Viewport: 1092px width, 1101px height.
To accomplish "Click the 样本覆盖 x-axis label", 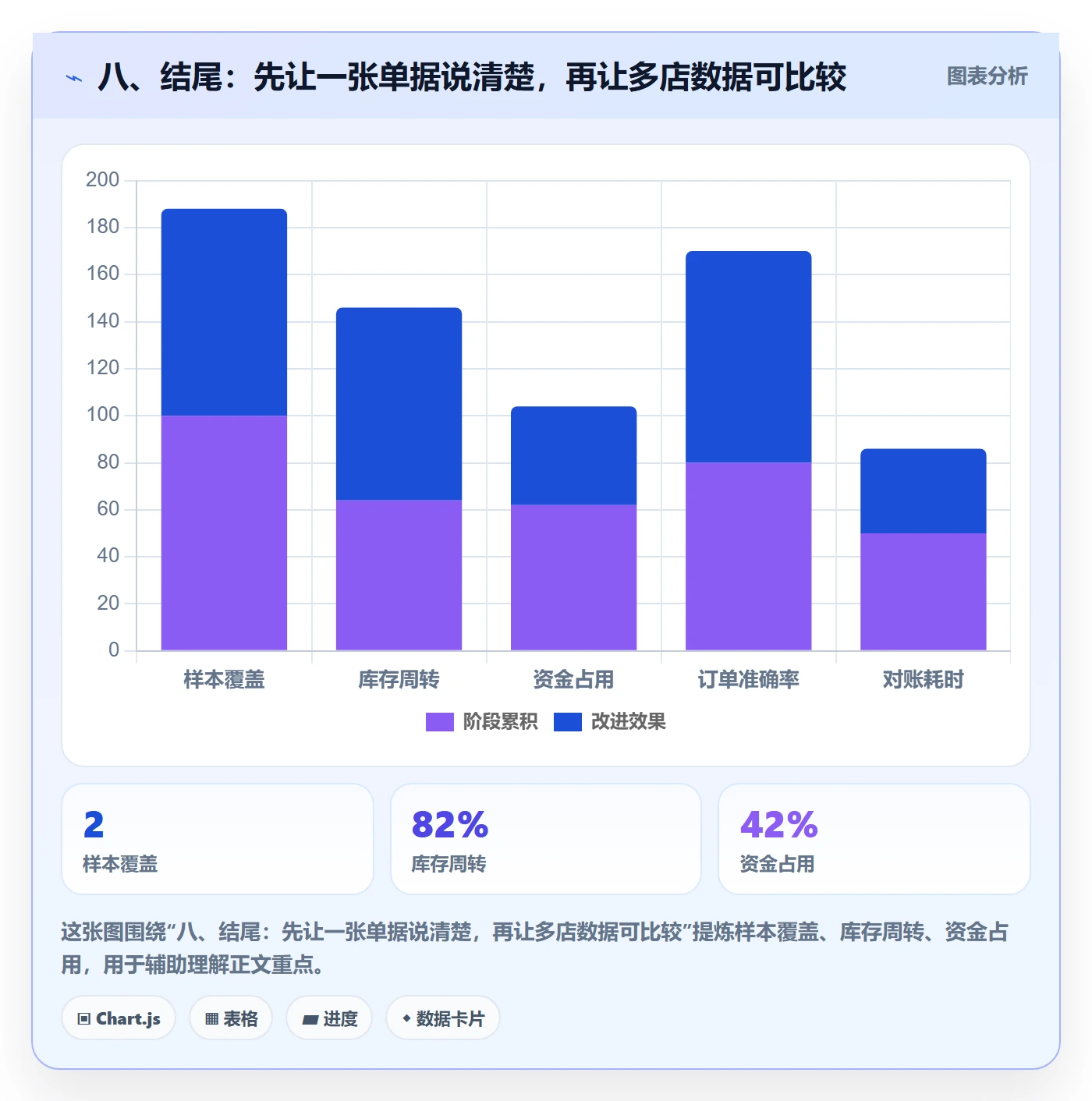I will pyautogui.click(x=224, y=680).
